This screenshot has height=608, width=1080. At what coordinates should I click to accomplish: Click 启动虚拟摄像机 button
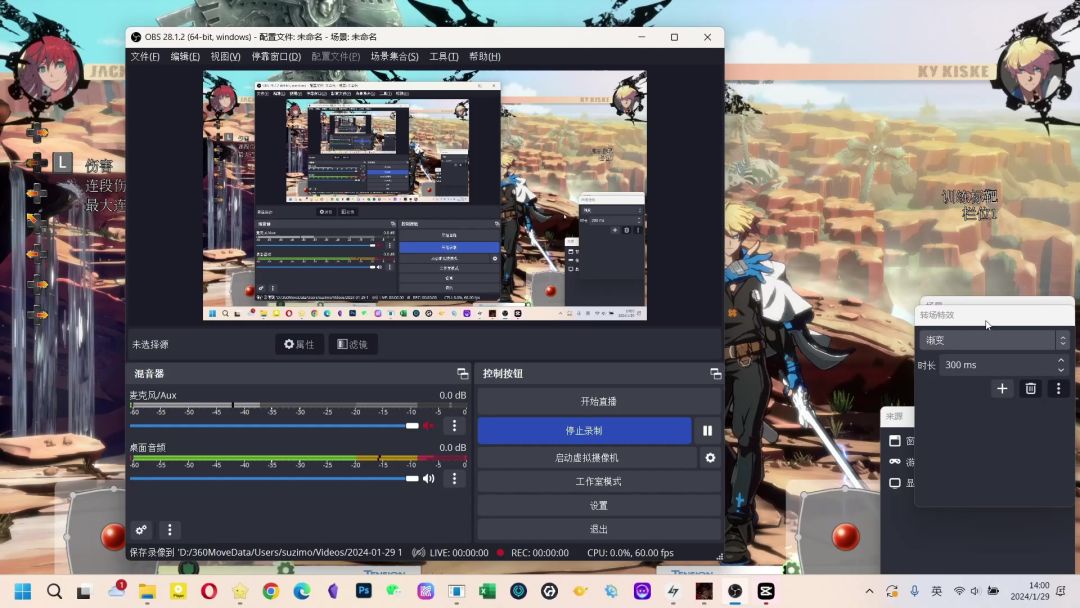click(587, 457)
